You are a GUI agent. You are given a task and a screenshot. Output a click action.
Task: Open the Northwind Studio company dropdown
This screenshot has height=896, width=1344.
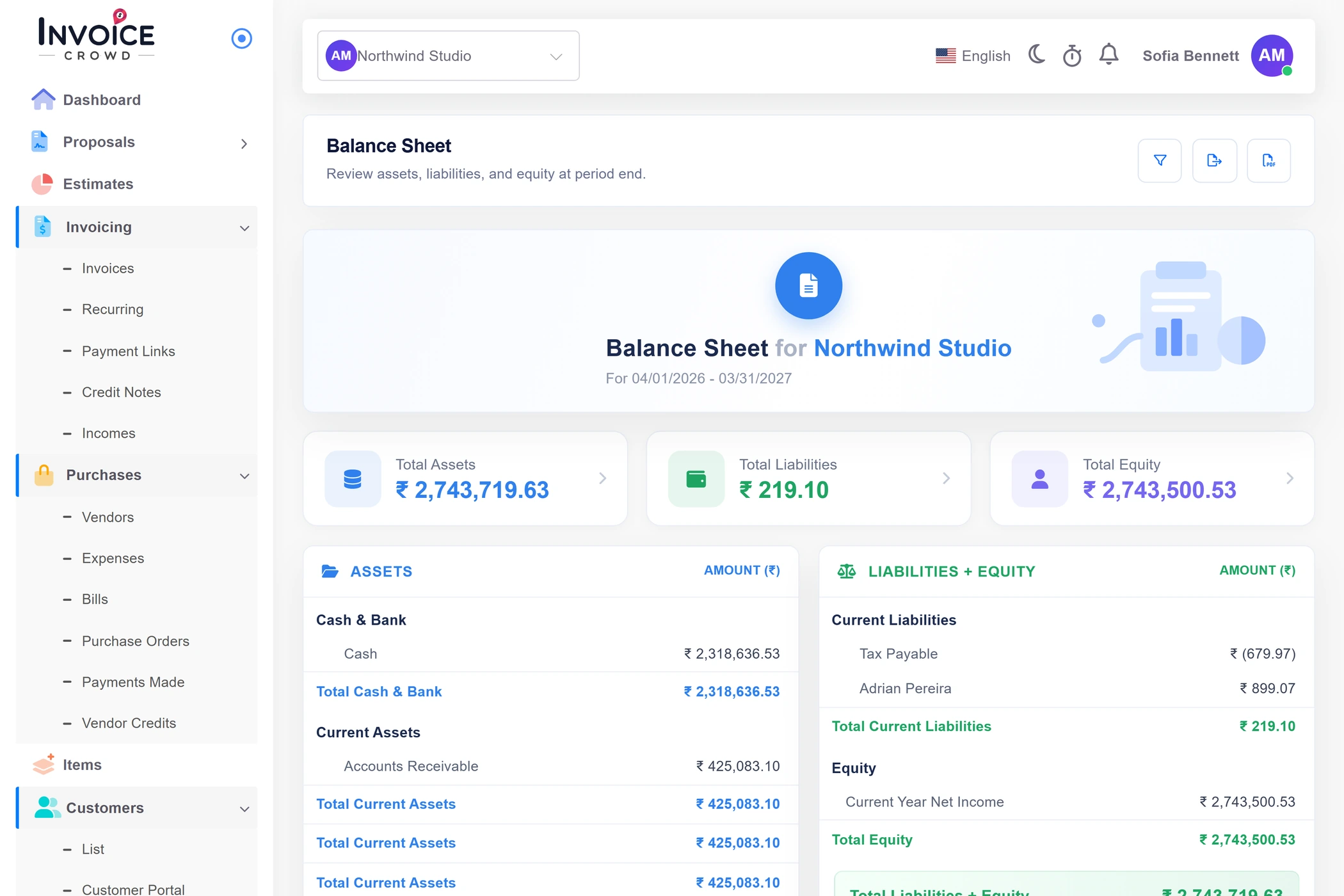pos(448,56)
